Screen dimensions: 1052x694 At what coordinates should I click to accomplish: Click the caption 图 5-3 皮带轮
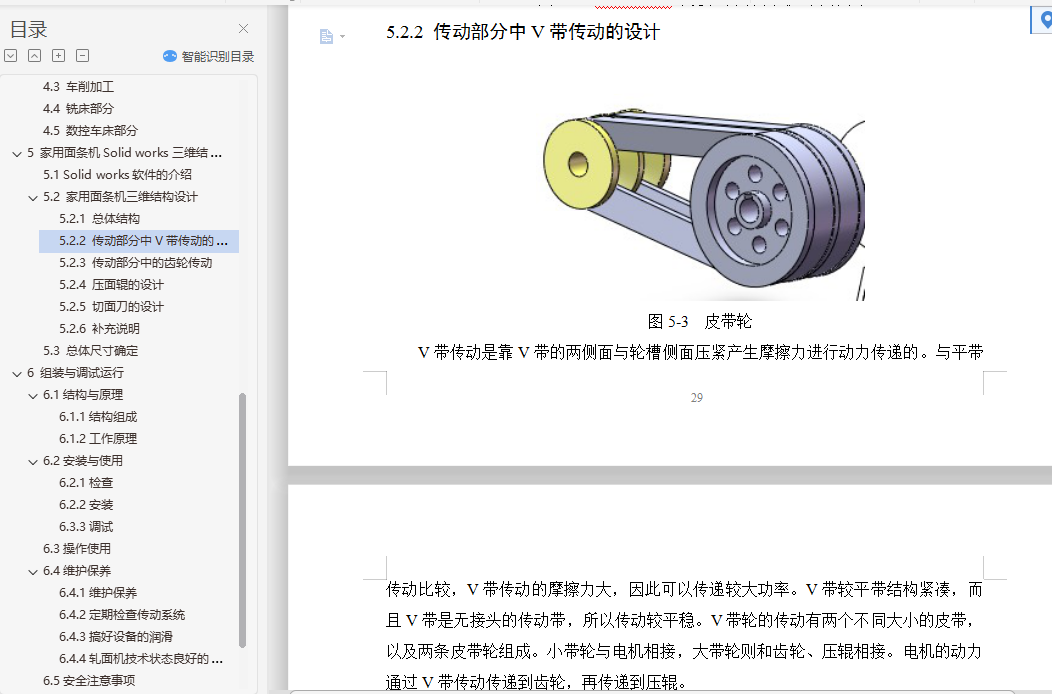tap(700, 321)
